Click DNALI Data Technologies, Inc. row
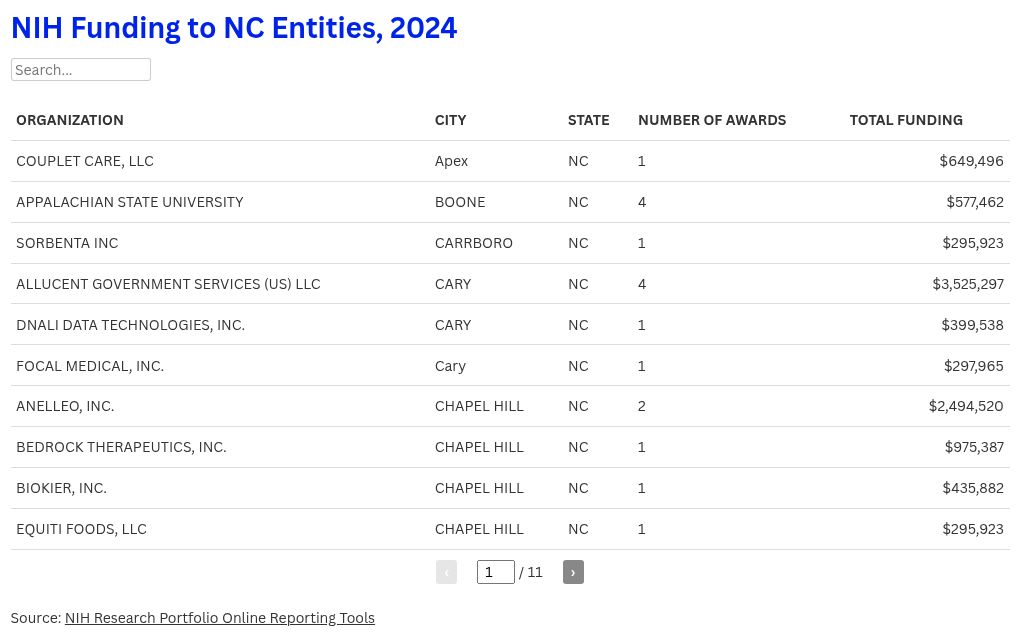This screenshot has width=1020, height=637. click(x=510, y=325)
